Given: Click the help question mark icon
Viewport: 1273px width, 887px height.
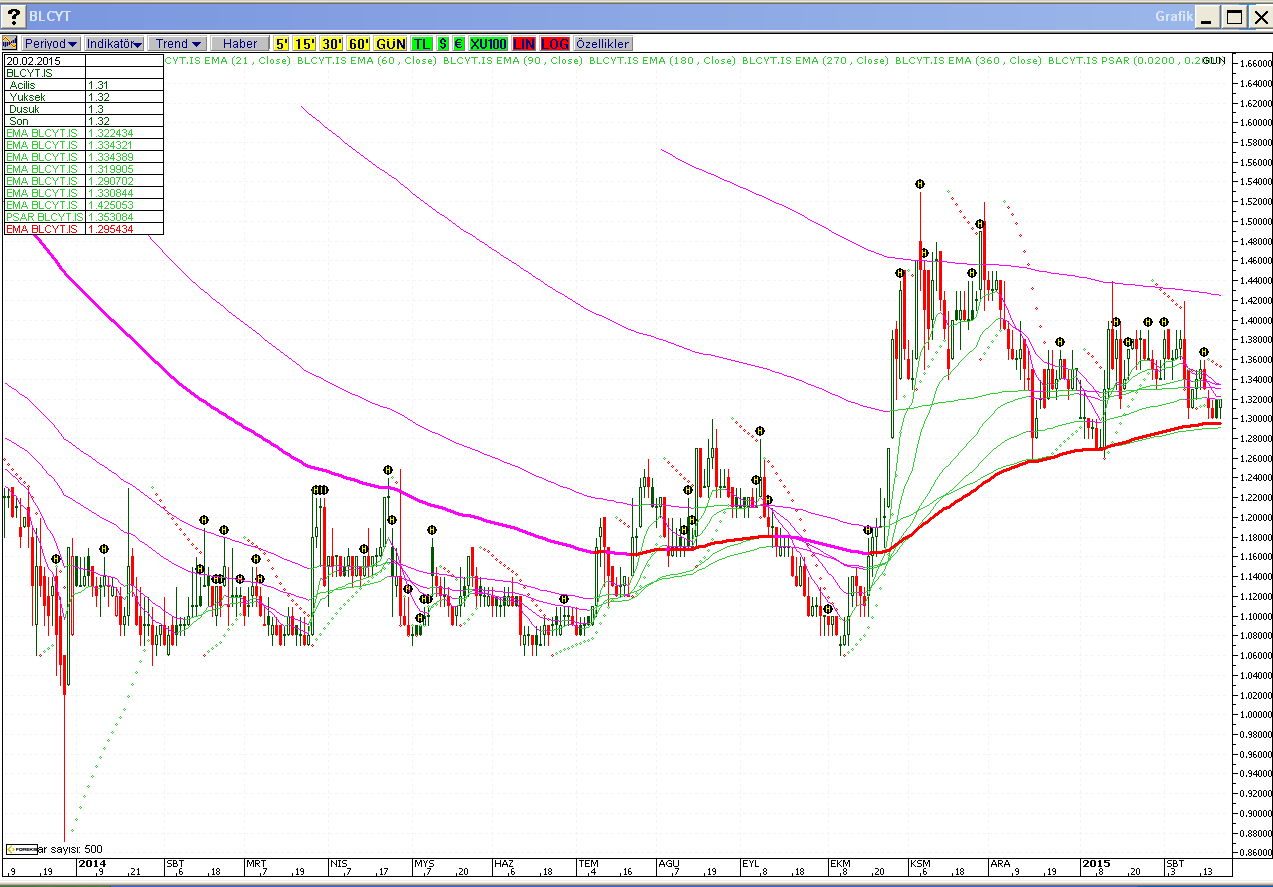Looking at the screenshot, I should [x=15, y=16].
